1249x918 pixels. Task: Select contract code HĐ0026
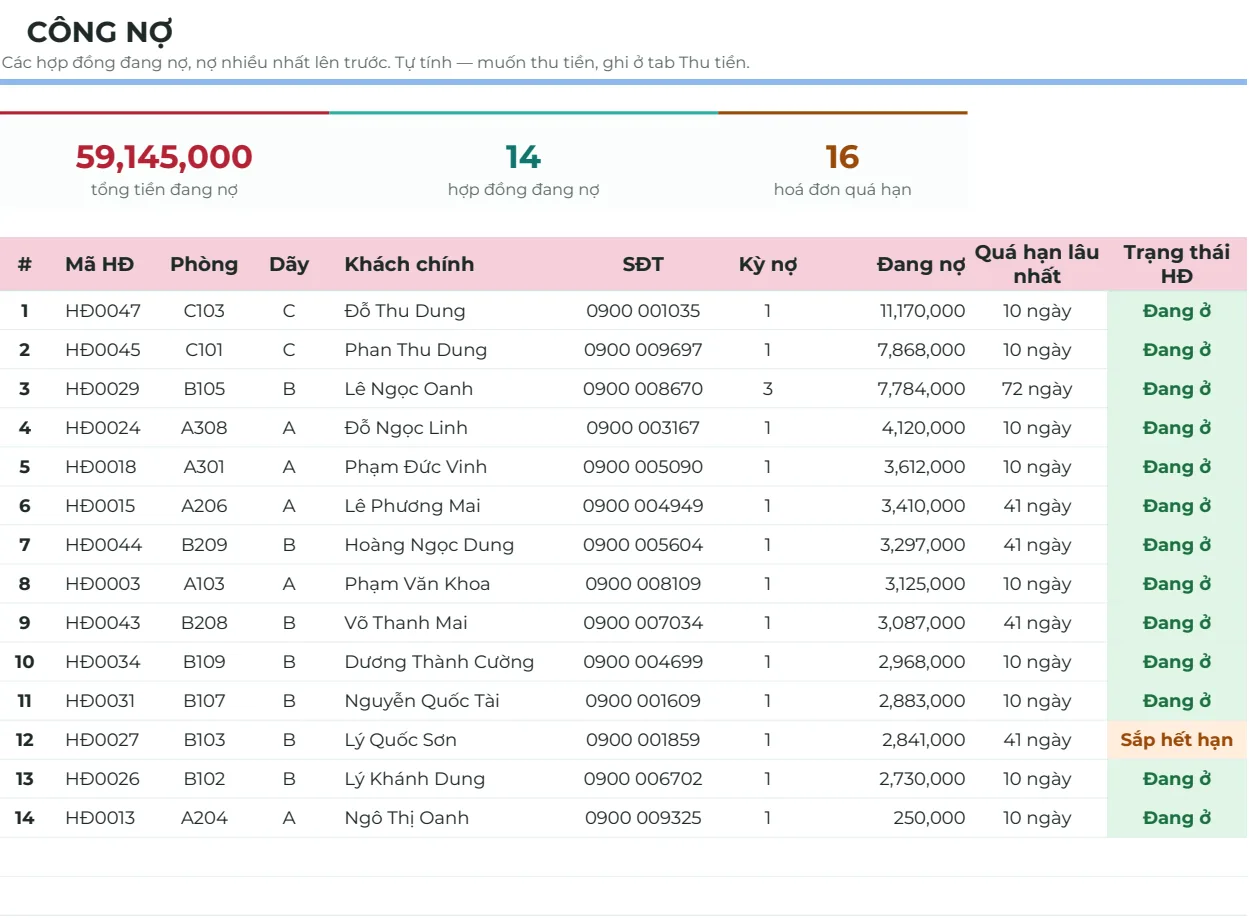pos(102,779)
